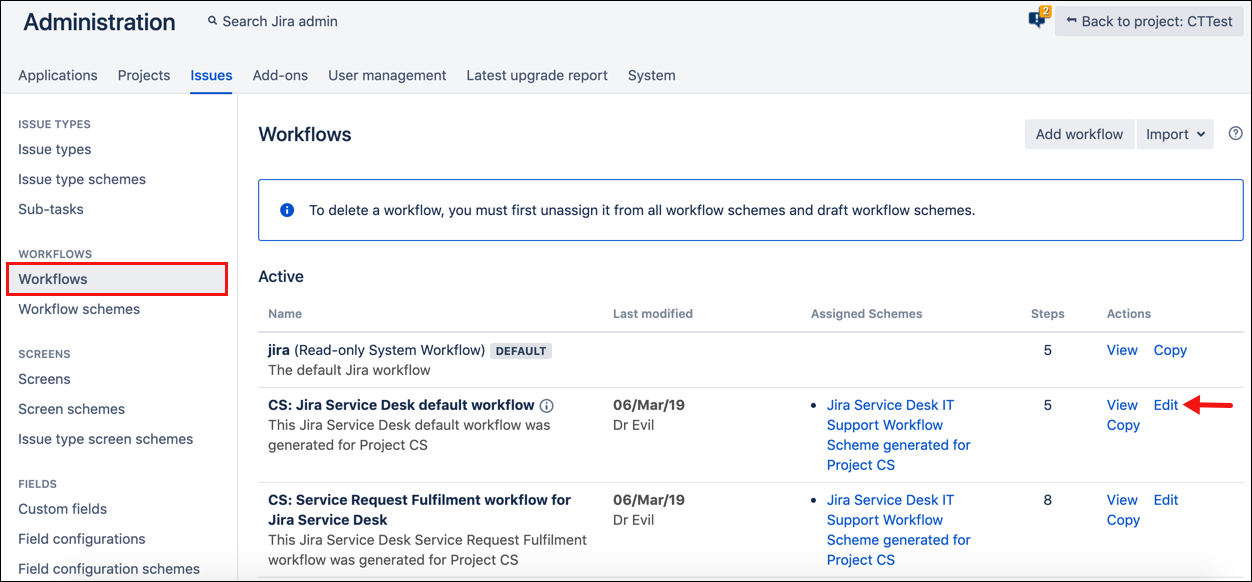This screenshot has width=1252, height=582.
Task: Select the Issues tab
Action: pos(212,75)
